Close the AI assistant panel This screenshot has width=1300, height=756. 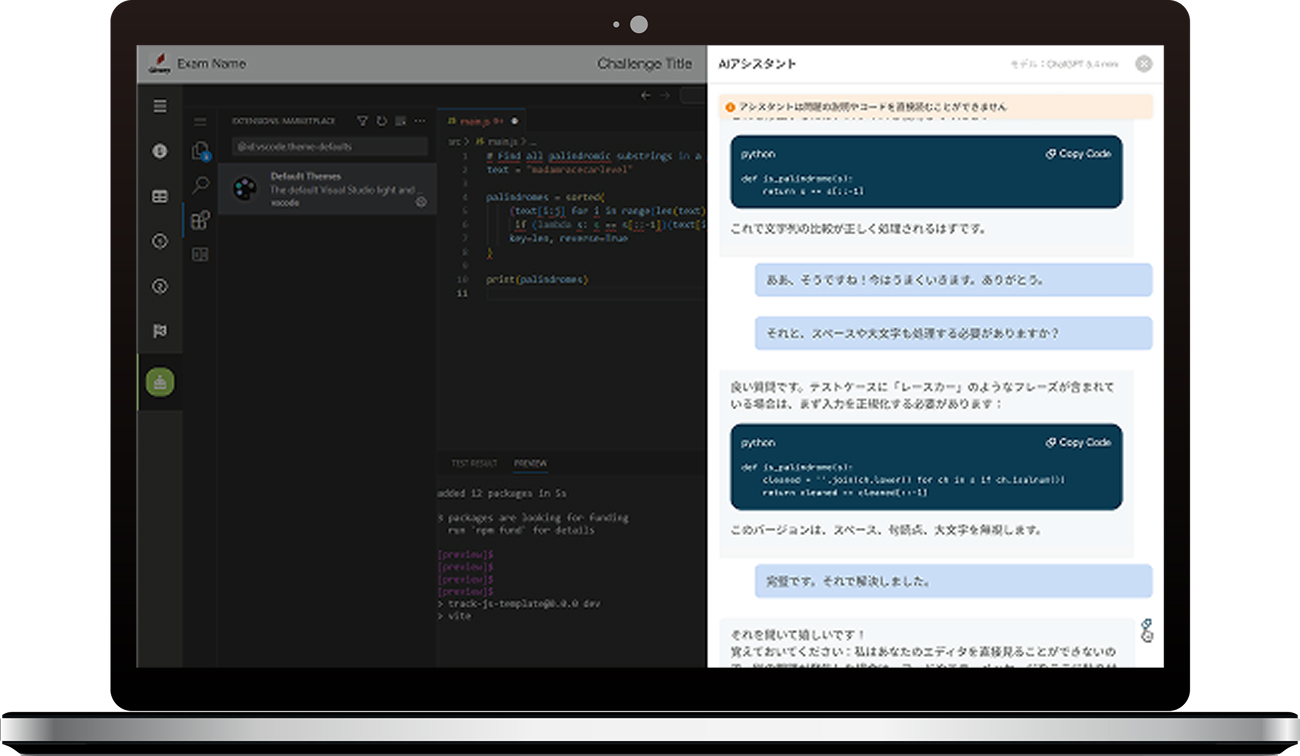[1144, 64]
